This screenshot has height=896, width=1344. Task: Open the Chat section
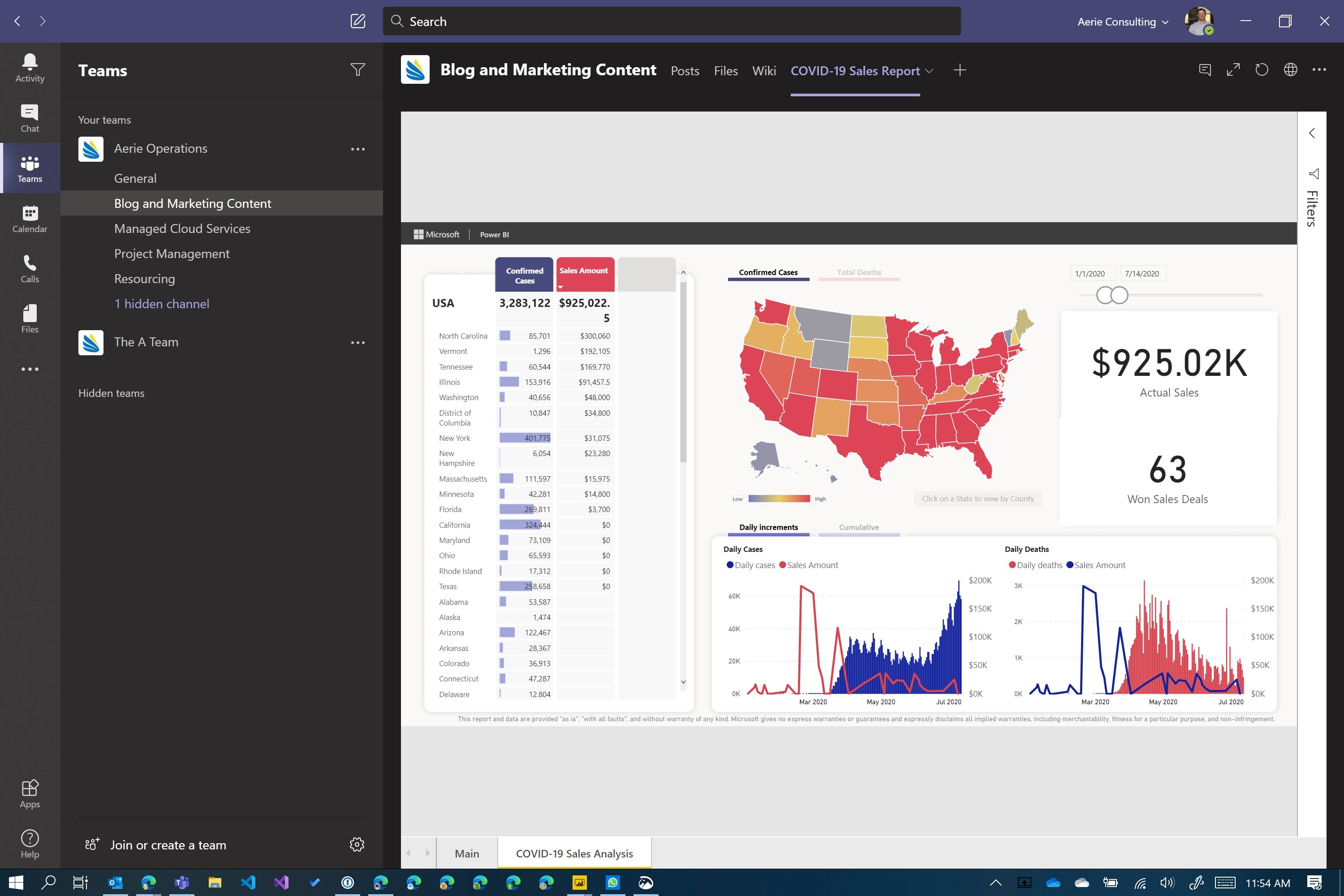click(x=30, y=118)
